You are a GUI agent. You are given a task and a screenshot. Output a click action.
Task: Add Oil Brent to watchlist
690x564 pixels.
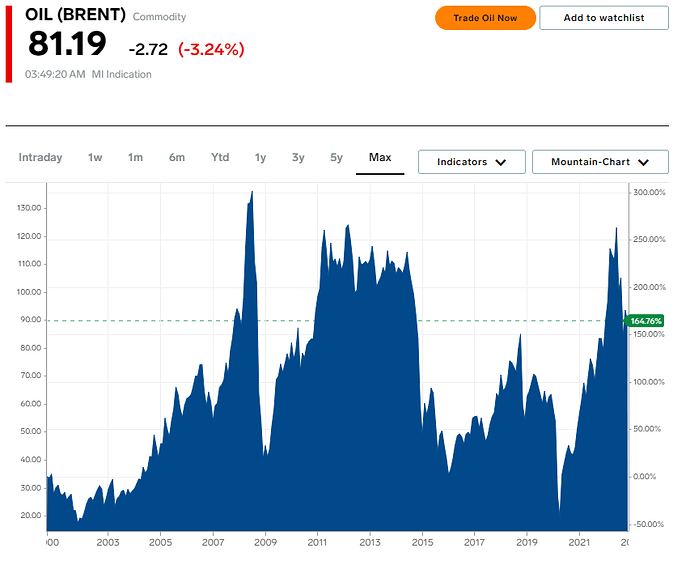[604, 18]
